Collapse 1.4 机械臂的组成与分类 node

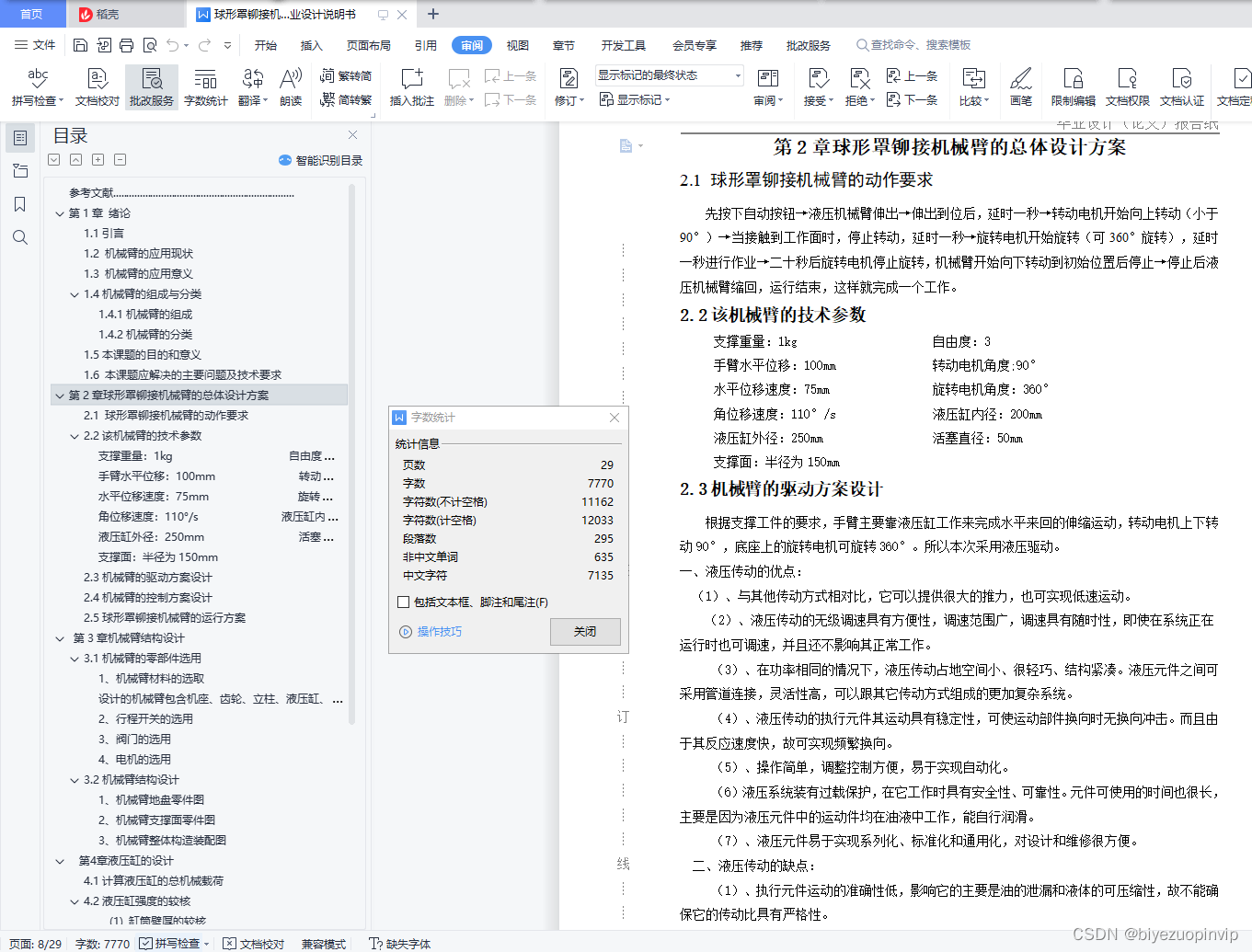click(x=75, y=294)
